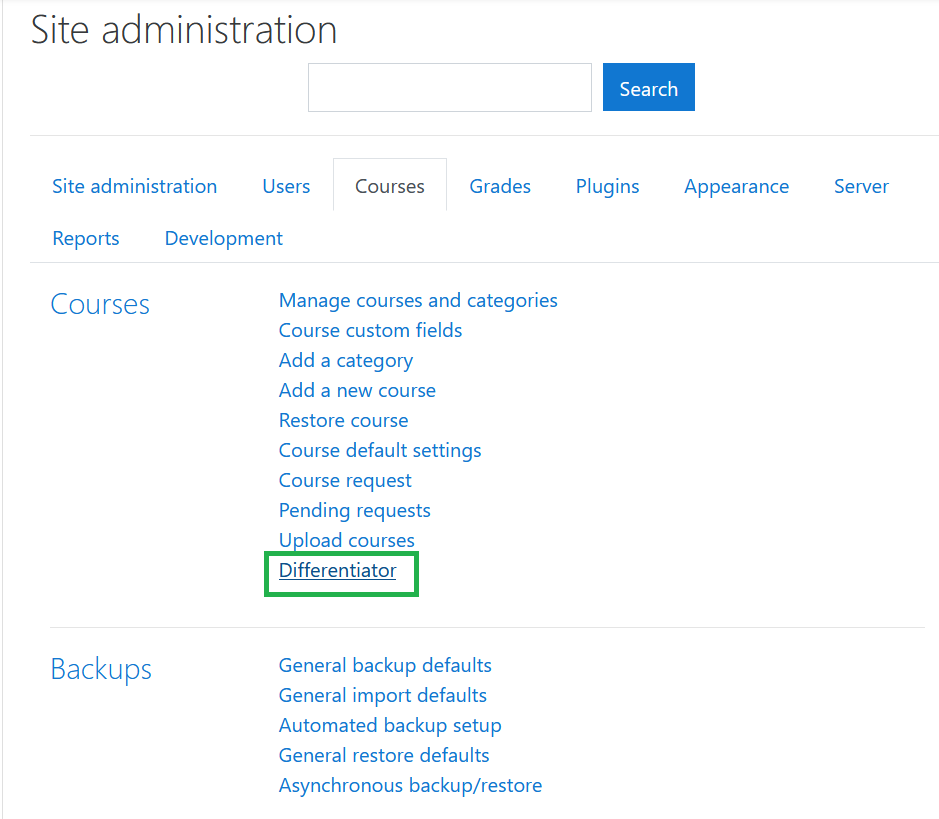Open the Add a category link
Image resolution: width=939 pixels, height=819 pixels.
pos(345,360)
